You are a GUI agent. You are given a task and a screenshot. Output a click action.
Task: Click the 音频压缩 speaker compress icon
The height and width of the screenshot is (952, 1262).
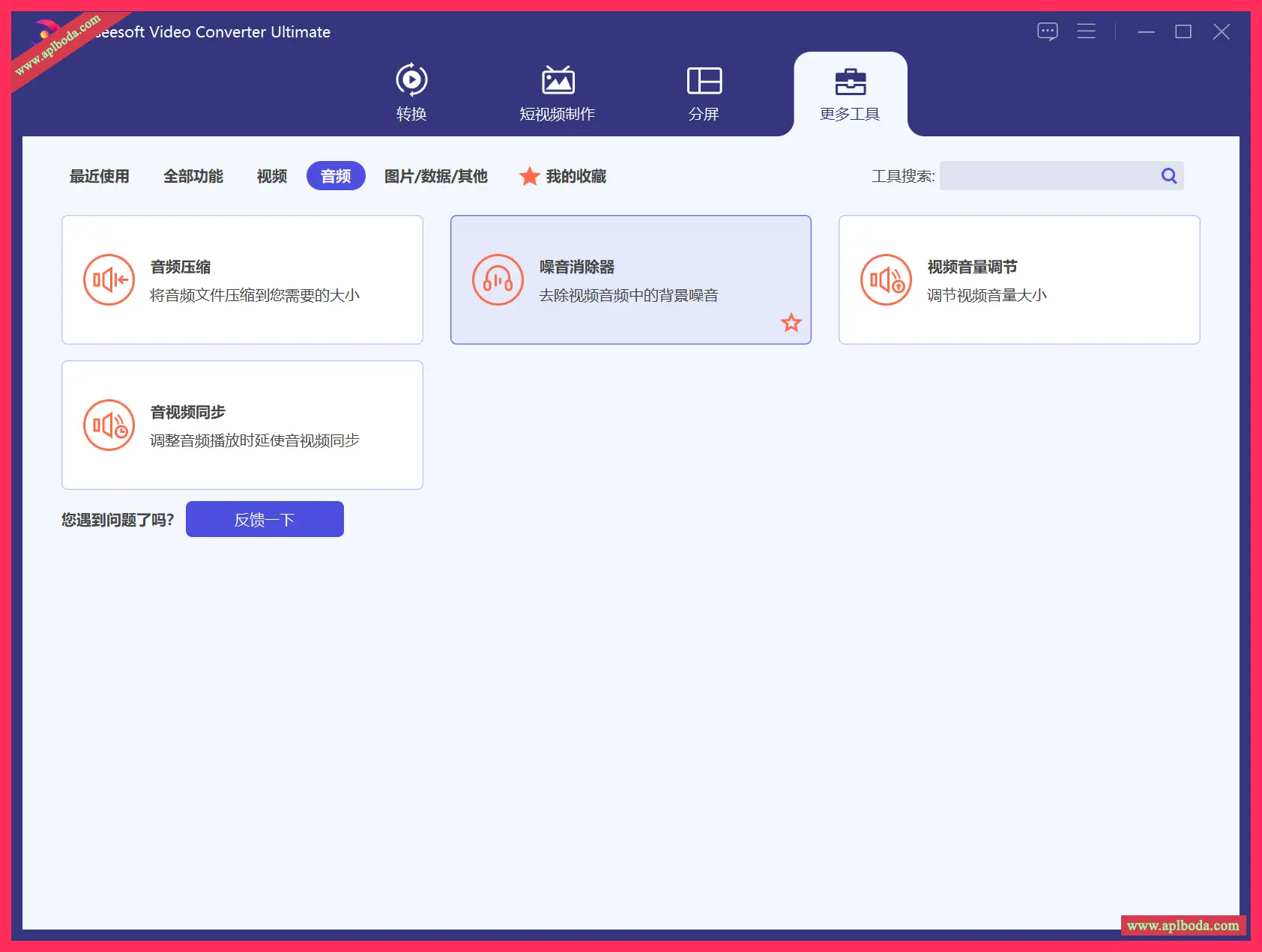pyautogui.click(x=109, y=280)
